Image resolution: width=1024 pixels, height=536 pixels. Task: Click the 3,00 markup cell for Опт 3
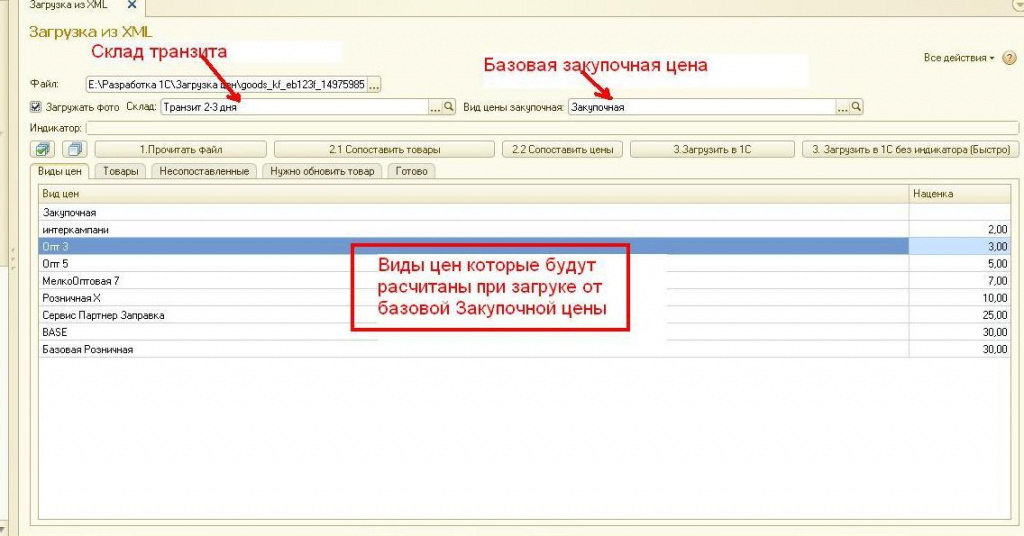(x=960, y=247)
